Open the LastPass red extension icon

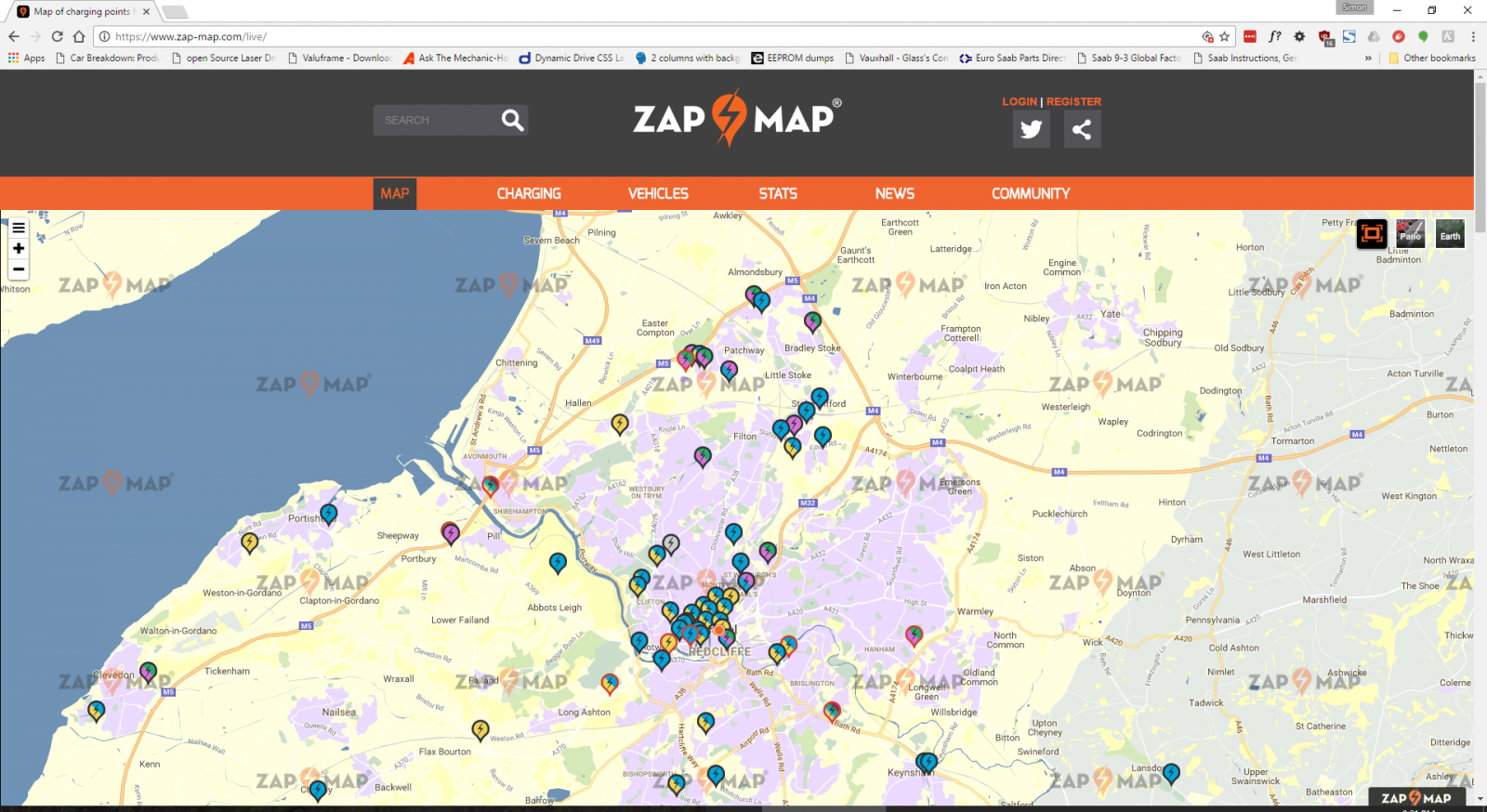pyautogui.click(x=1250, y=36)
